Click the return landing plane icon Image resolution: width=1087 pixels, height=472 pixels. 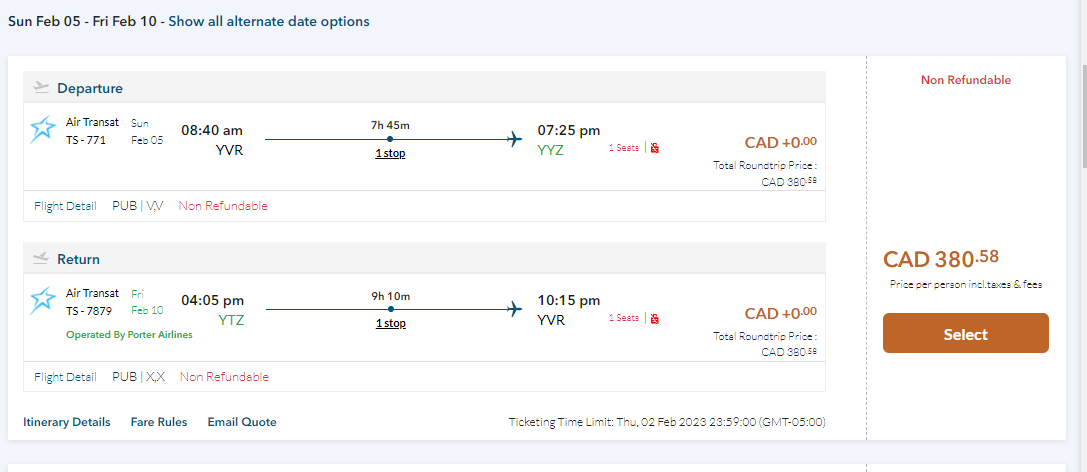[41, 259]
